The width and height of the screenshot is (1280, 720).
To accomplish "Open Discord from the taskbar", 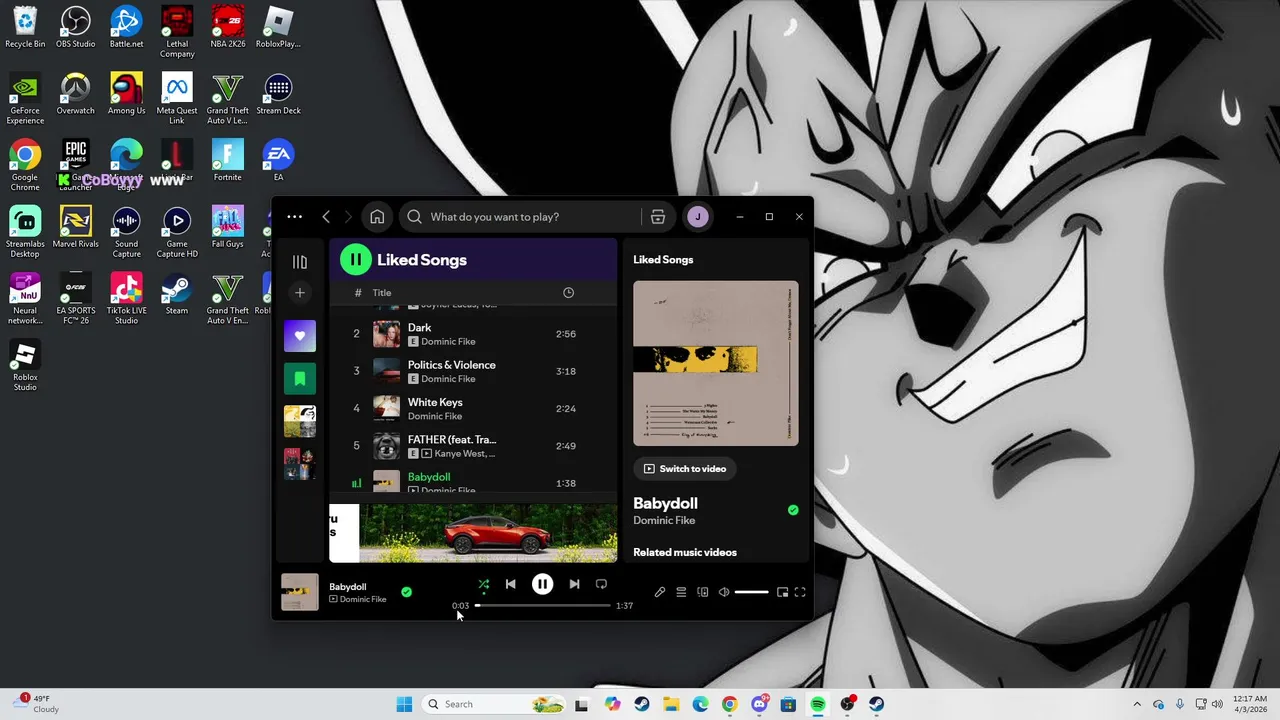I will 759,704.
